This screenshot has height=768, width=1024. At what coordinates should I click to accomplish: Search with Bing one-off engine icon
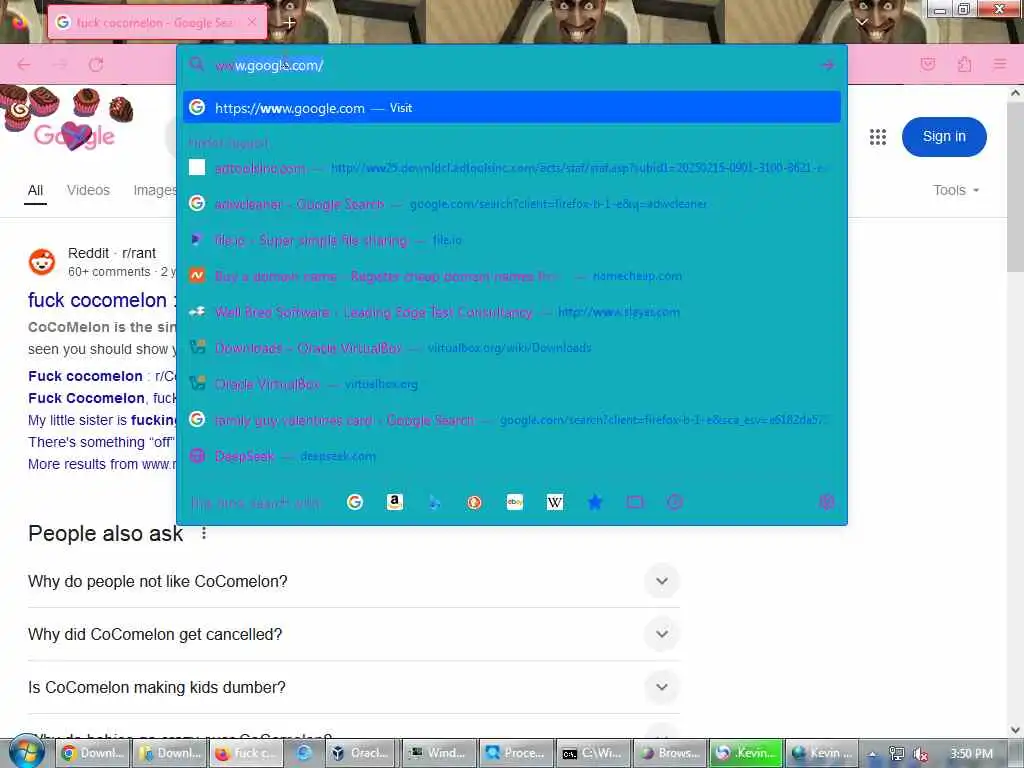[x=434, y=502]
